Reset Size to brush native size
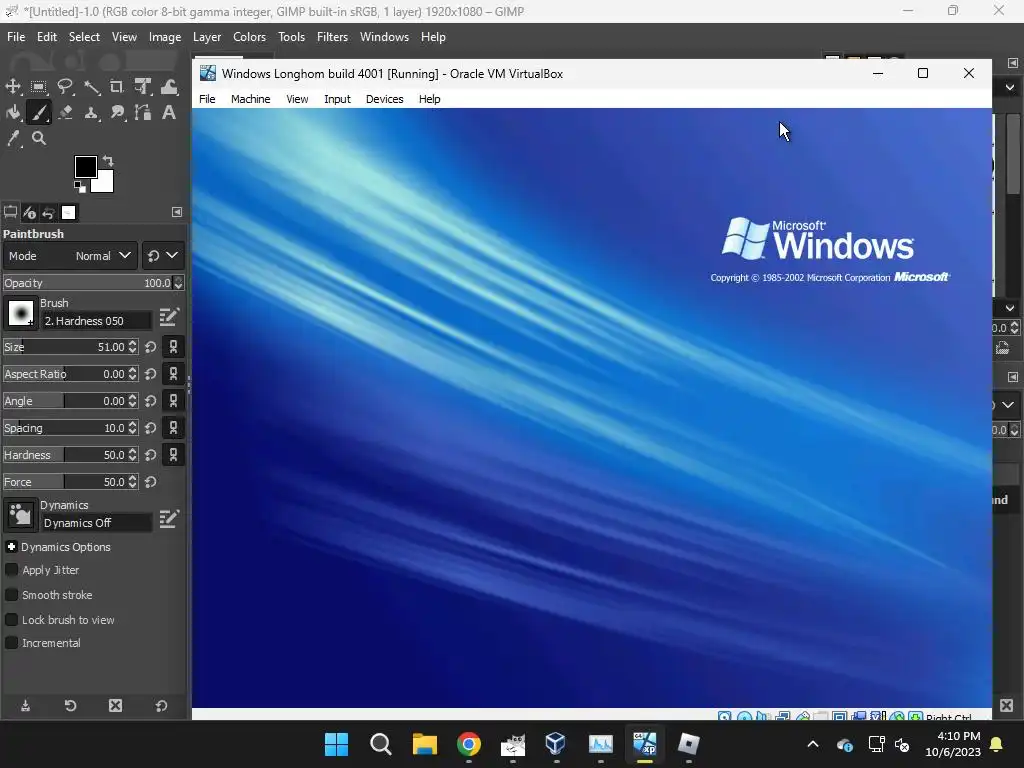 151,347
